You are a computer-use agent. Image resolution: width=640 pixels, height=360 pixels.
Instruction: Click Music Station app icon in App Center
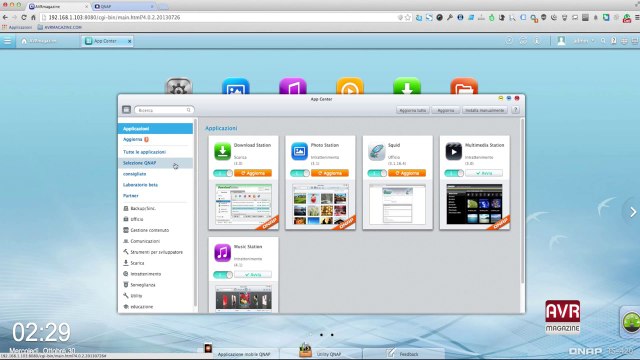[x=222, y=253]
